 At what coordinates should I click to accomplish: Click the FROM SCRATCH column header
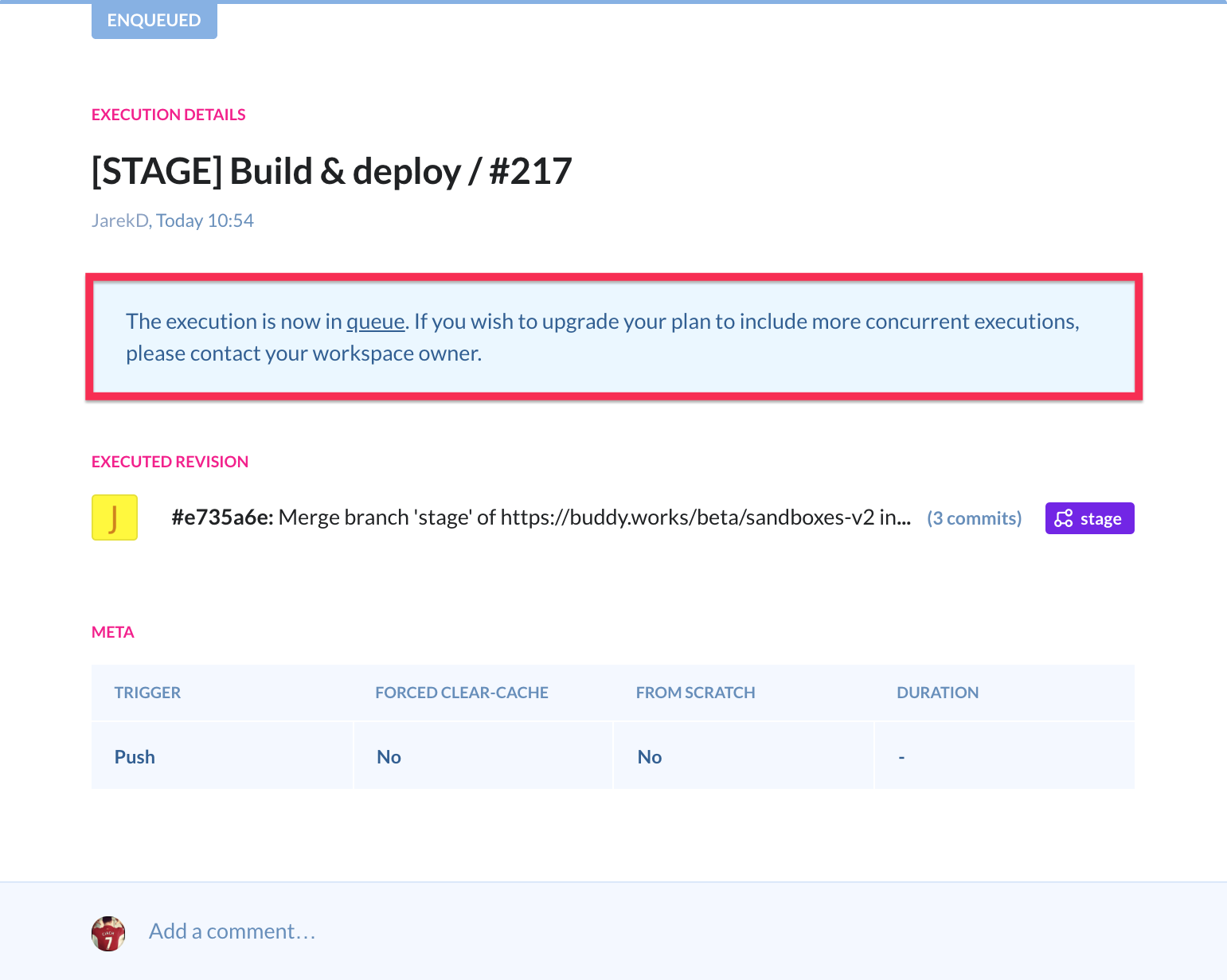[x=695, y=693]
